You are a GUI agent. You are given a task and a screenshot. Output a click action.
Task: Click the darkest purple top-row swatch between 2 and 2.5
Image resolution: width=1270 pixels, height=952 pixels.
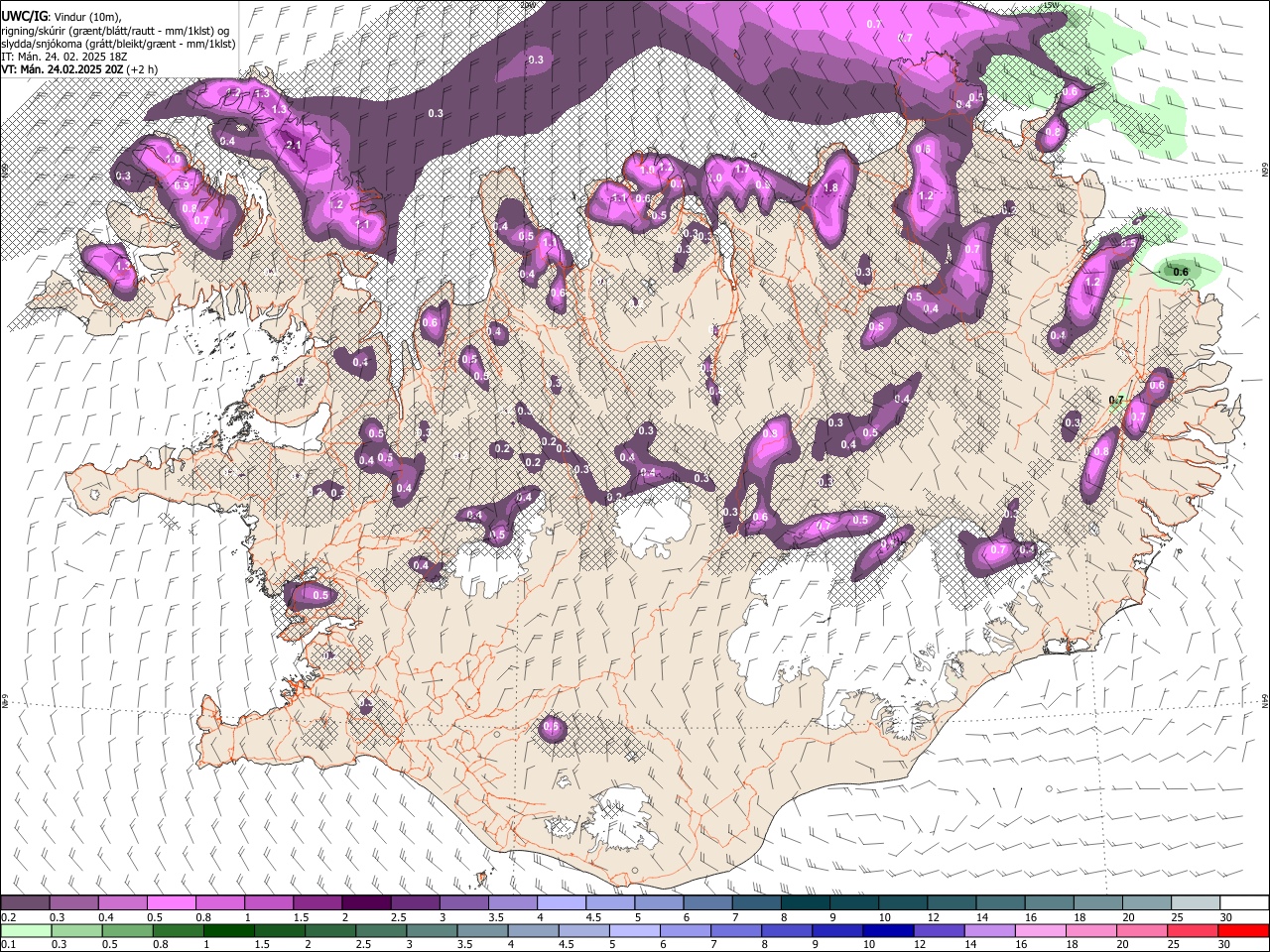366,903
